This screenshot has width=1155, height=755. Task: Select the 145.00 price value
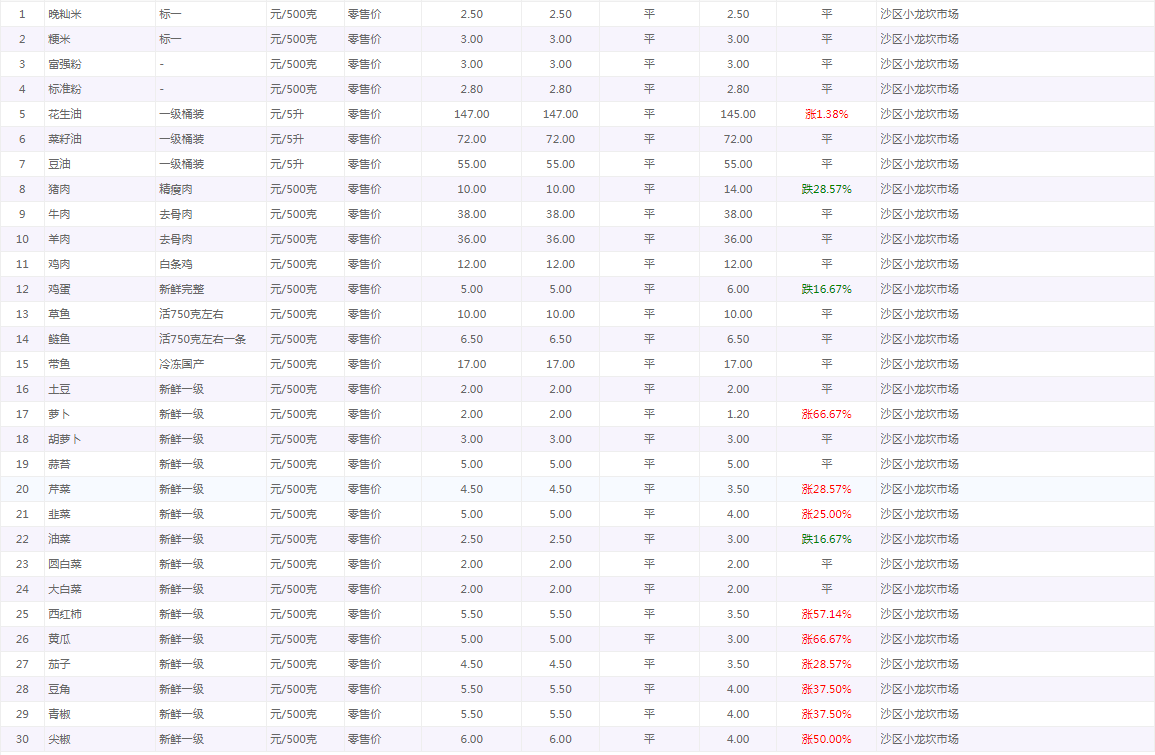pyautogui.click(x=737, y=114)
